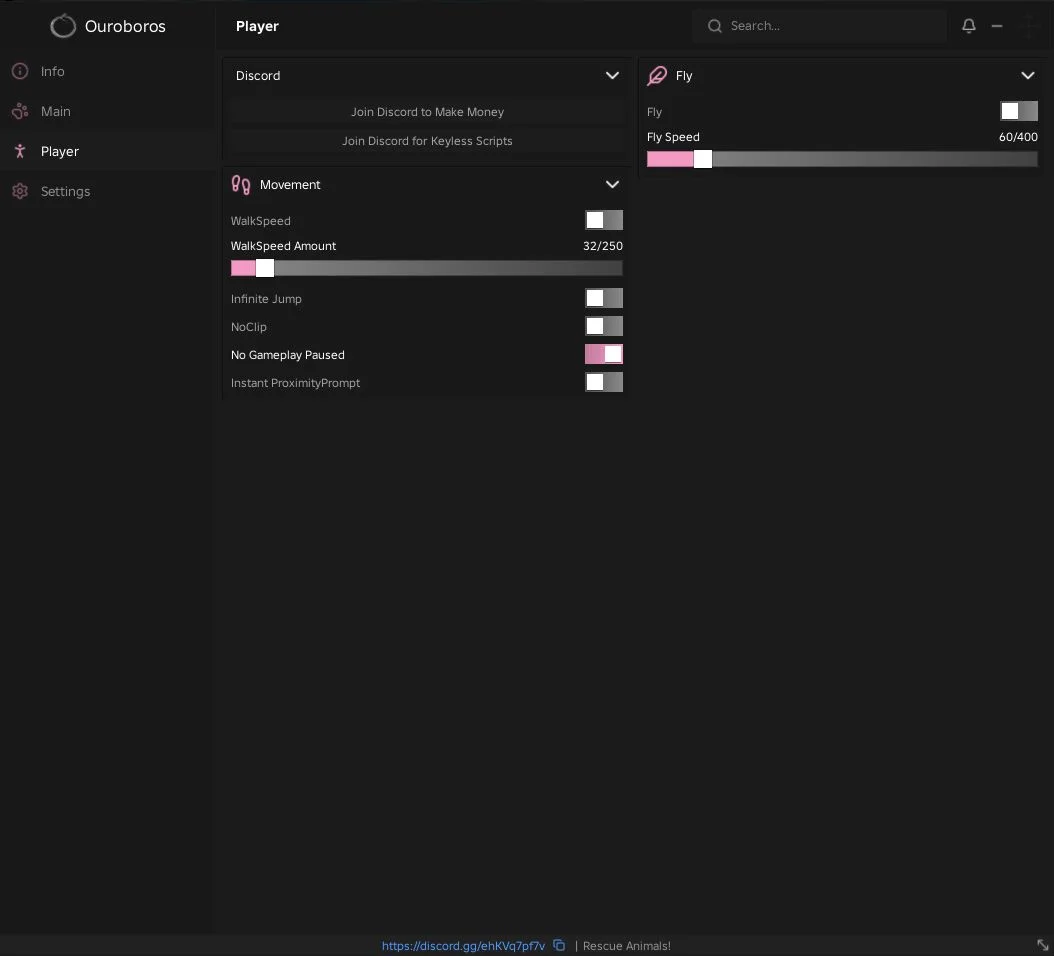1054x956 pixels.
Task: Open the discord.gg invite link
Action: coord(463,945)
